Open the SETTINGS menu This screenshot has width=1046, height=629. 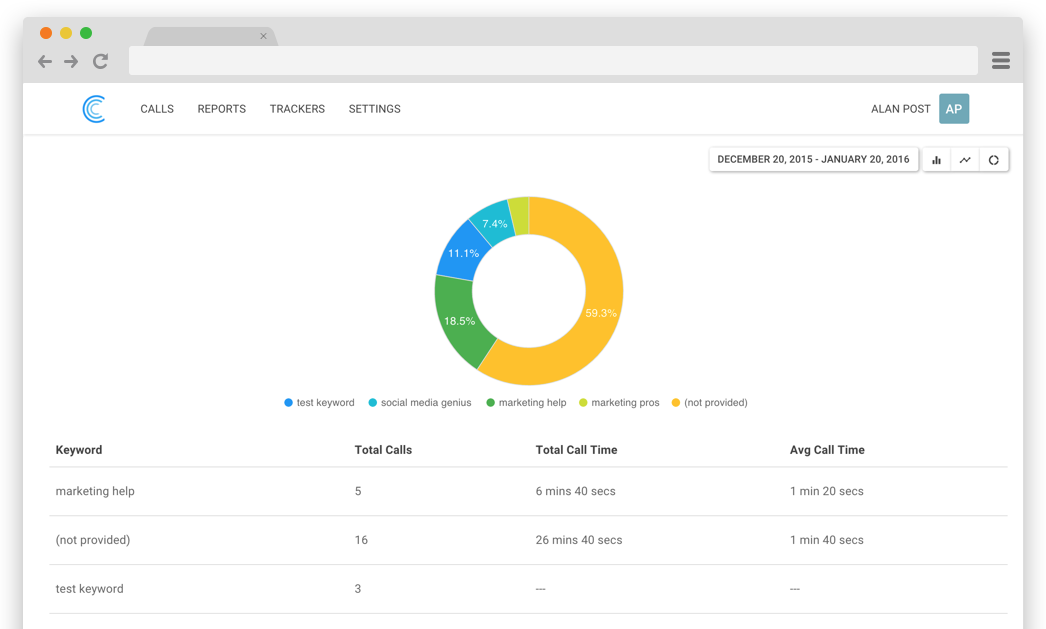click(374, 109)
